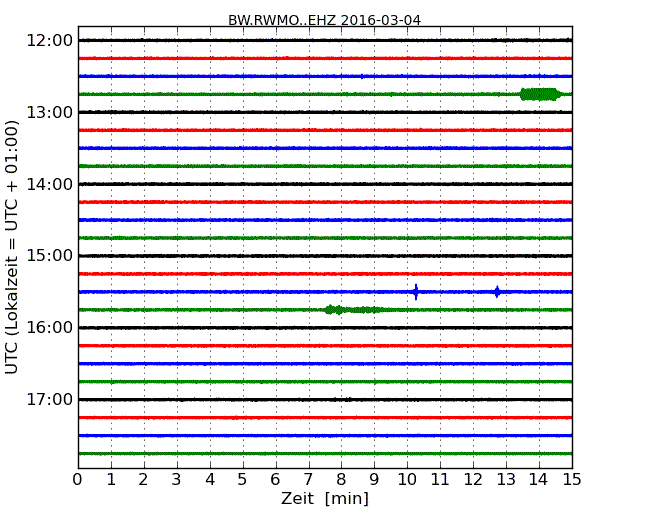
Task: Click the 12:00 time label
Action: coord(49,41)
